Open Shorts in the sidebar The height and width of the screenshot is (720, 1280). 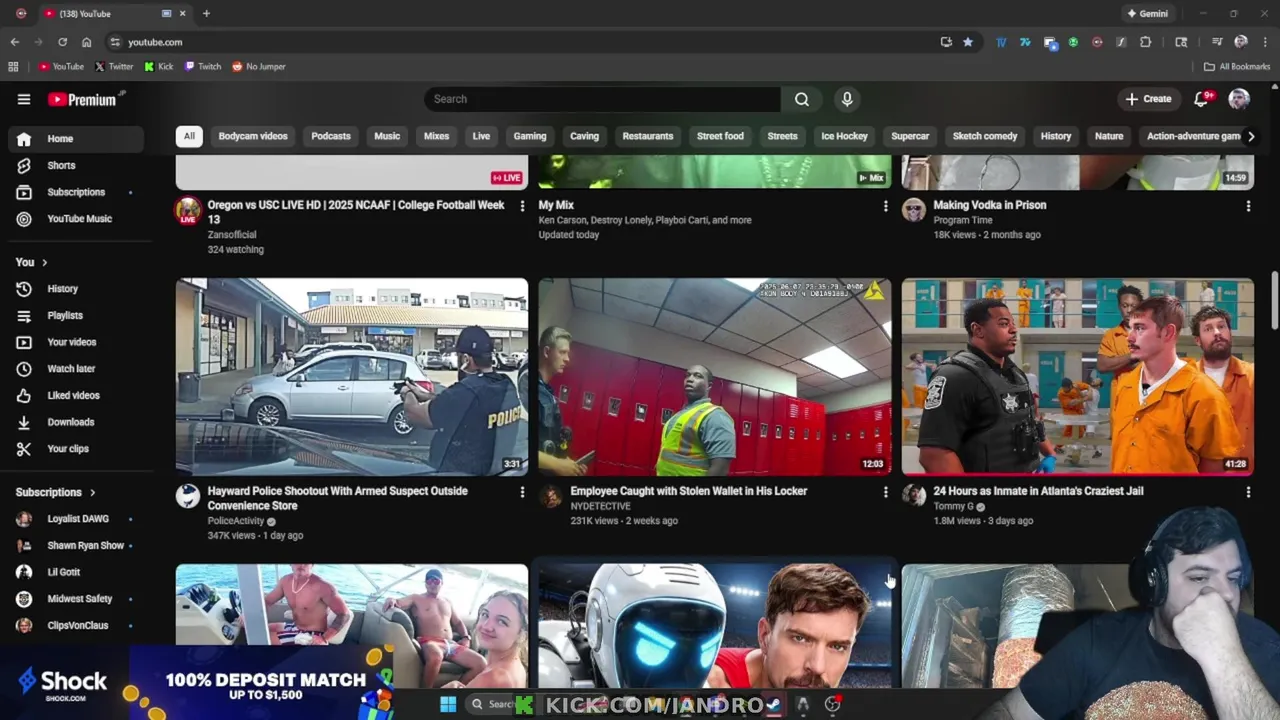point(76,165)
